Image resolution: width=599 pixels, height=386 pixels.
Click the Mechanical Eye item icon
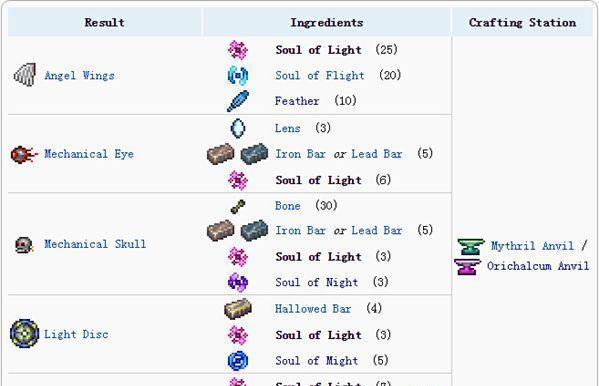point(24,154)
